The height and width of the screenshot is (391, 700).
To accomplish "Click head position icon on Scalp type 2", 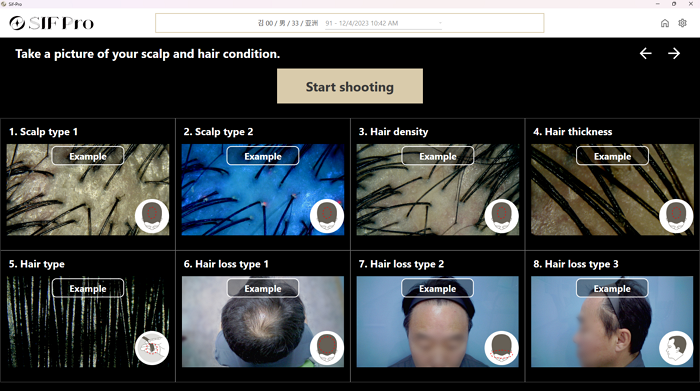I will tap(327, 216).
